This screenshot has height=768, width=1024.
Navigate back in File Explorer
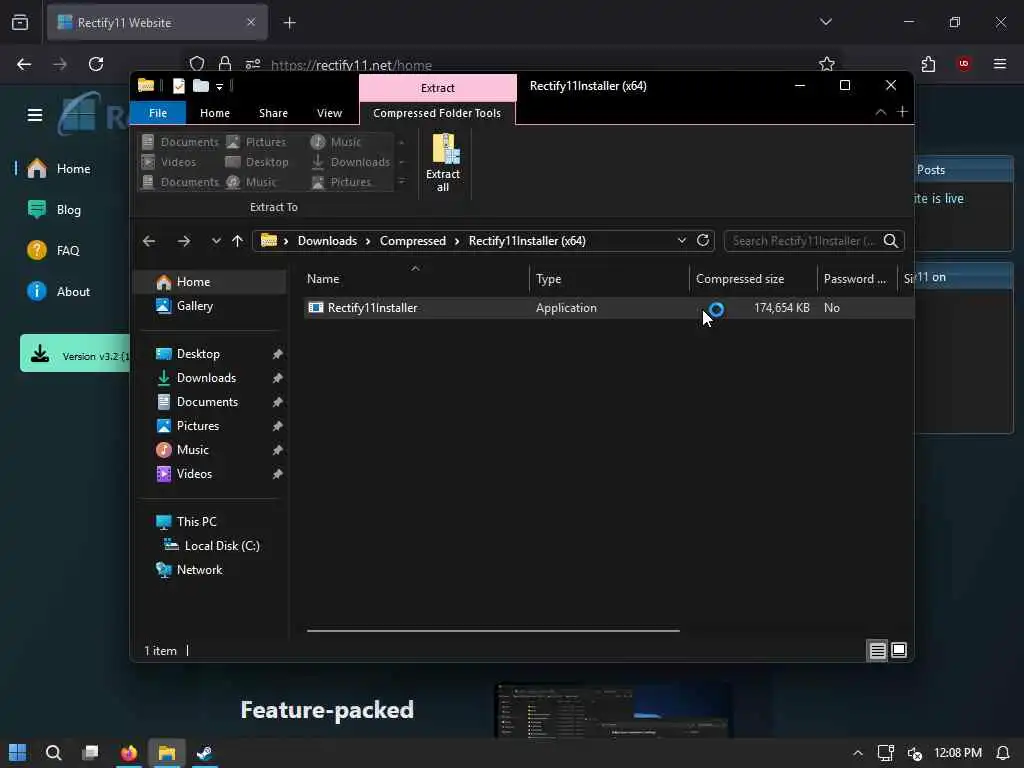click(x=149, y=241)
